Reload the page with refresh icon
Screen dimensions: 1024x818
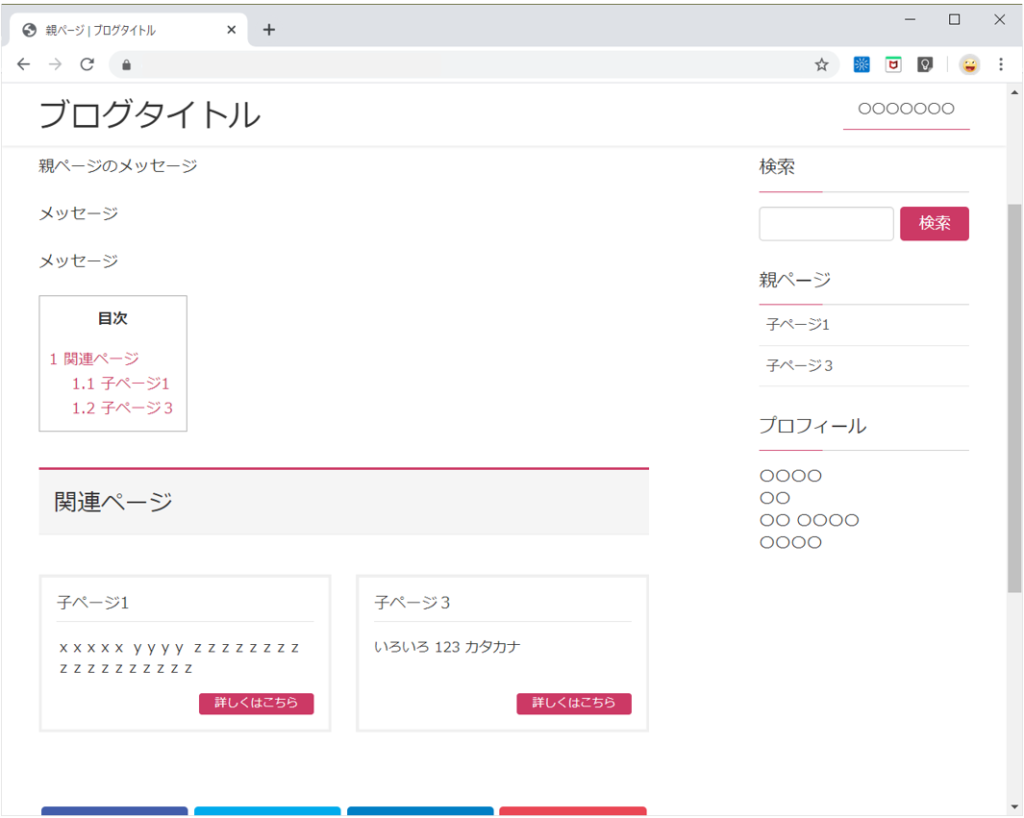coord(87,65)
